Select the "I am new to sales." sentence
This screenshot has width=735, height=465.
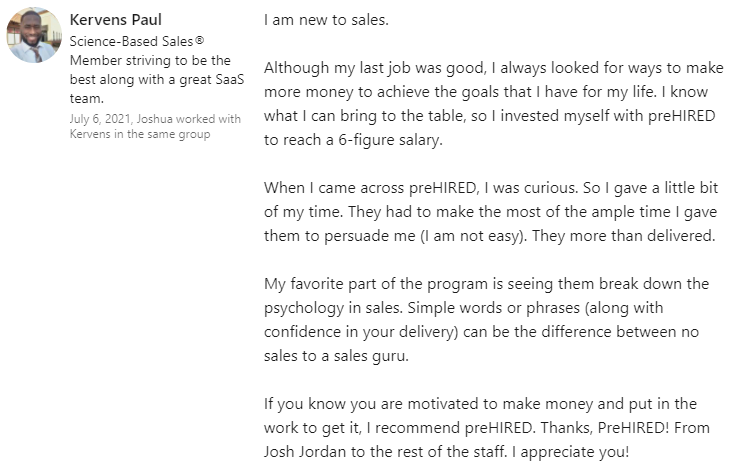click(326, 20)
